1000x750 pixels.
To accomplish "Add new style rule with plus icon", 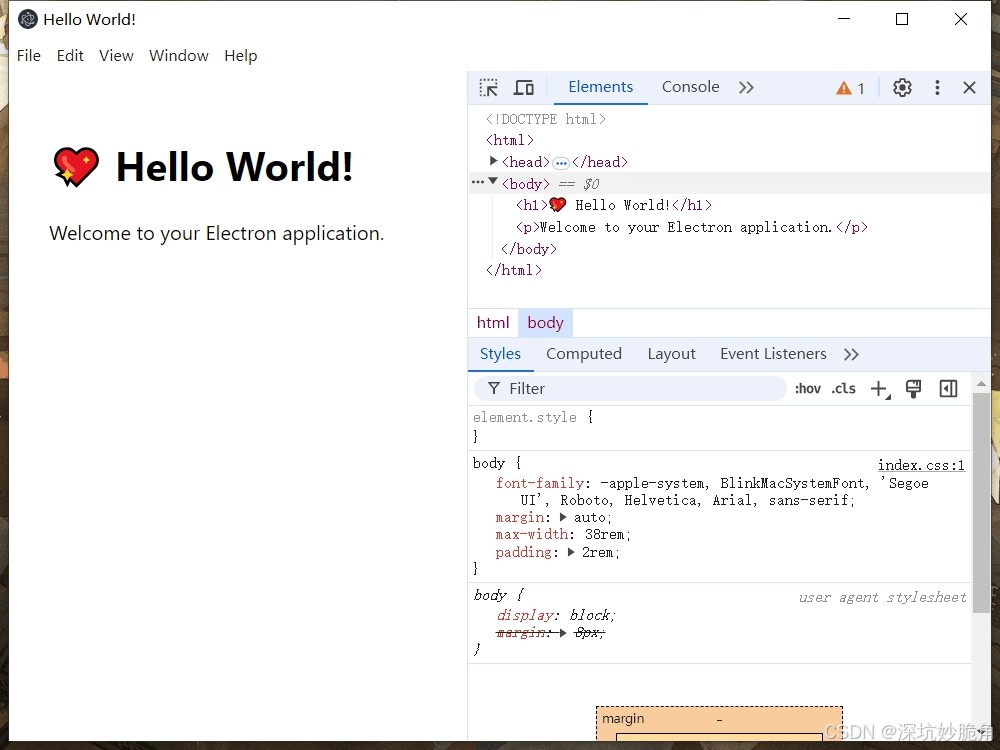I will (x=878, y=389).
